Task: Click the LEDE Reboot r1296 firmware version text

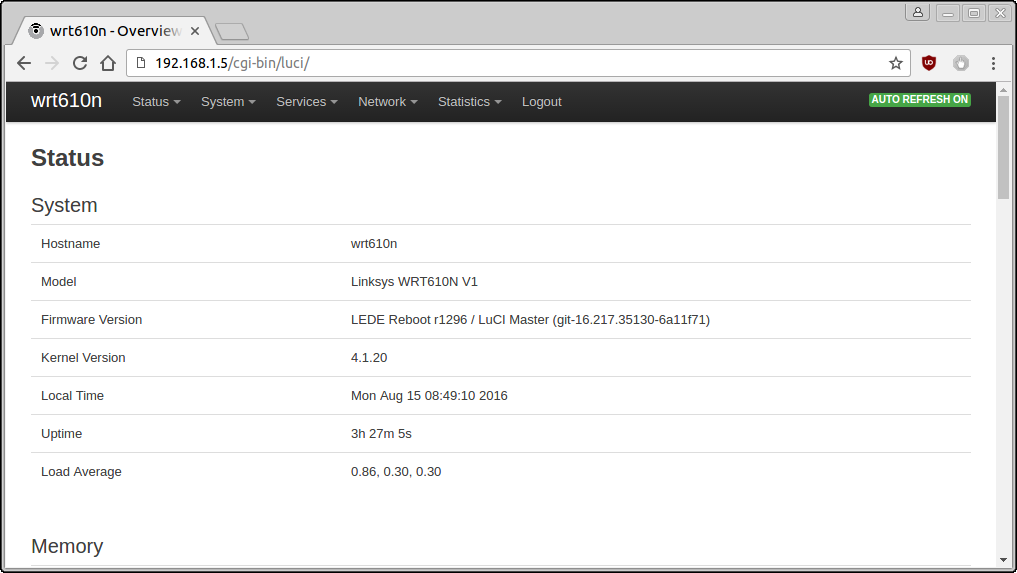Action: coord(530,320)
